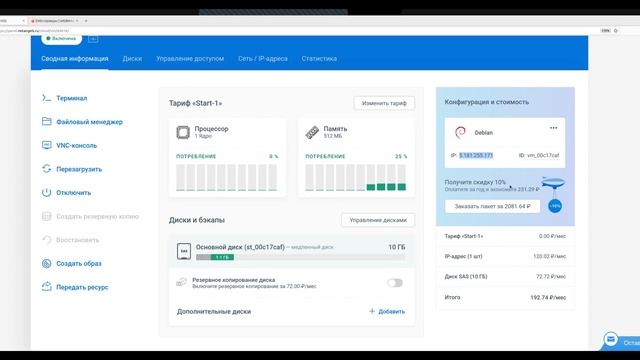
Task: Click the memory consumption bar chart
Action: 356,178
